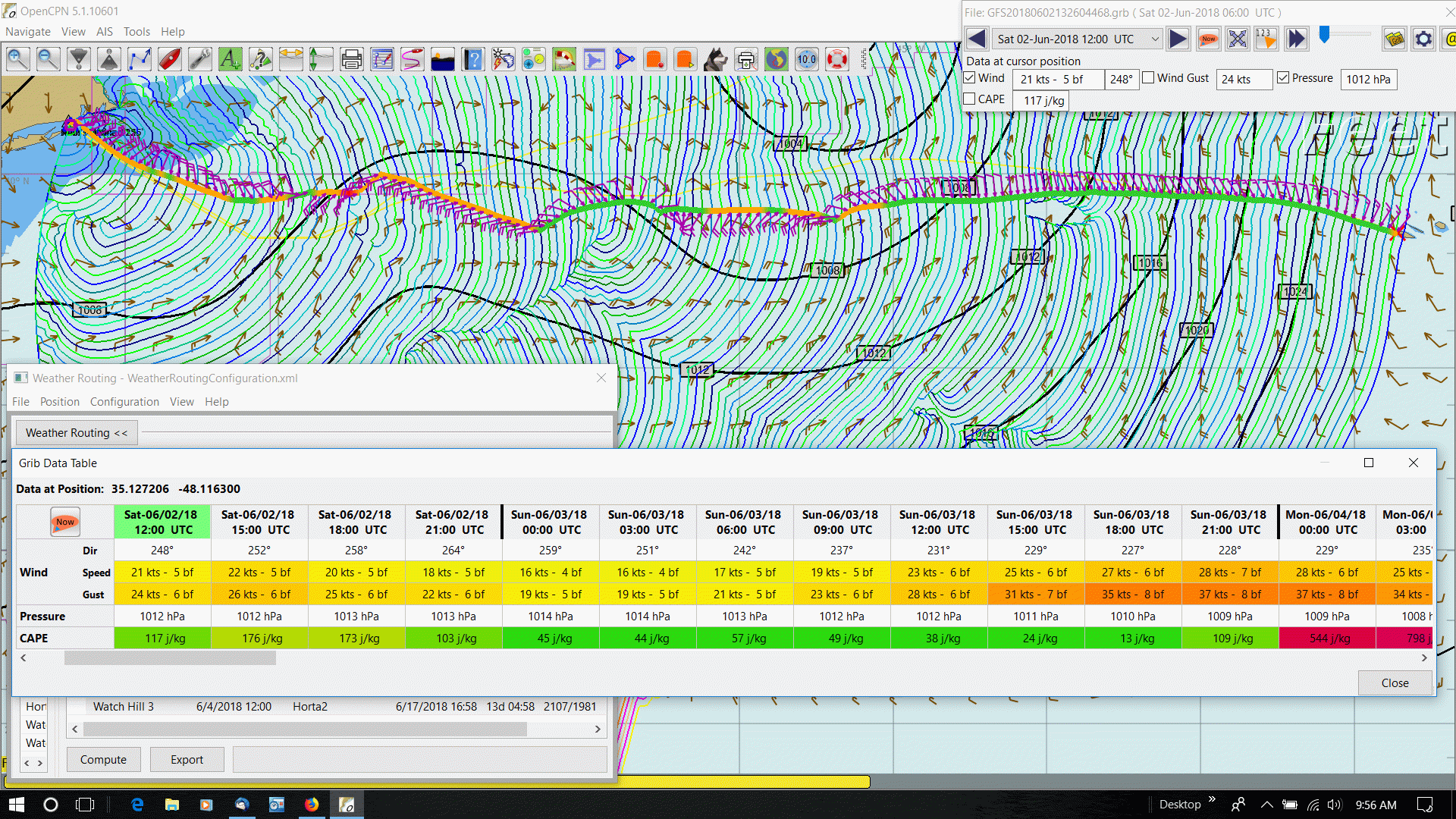Open the GRIB timestep dropdown
The width and height of the screenshot is (1456, 819).
click(1155, 39)
